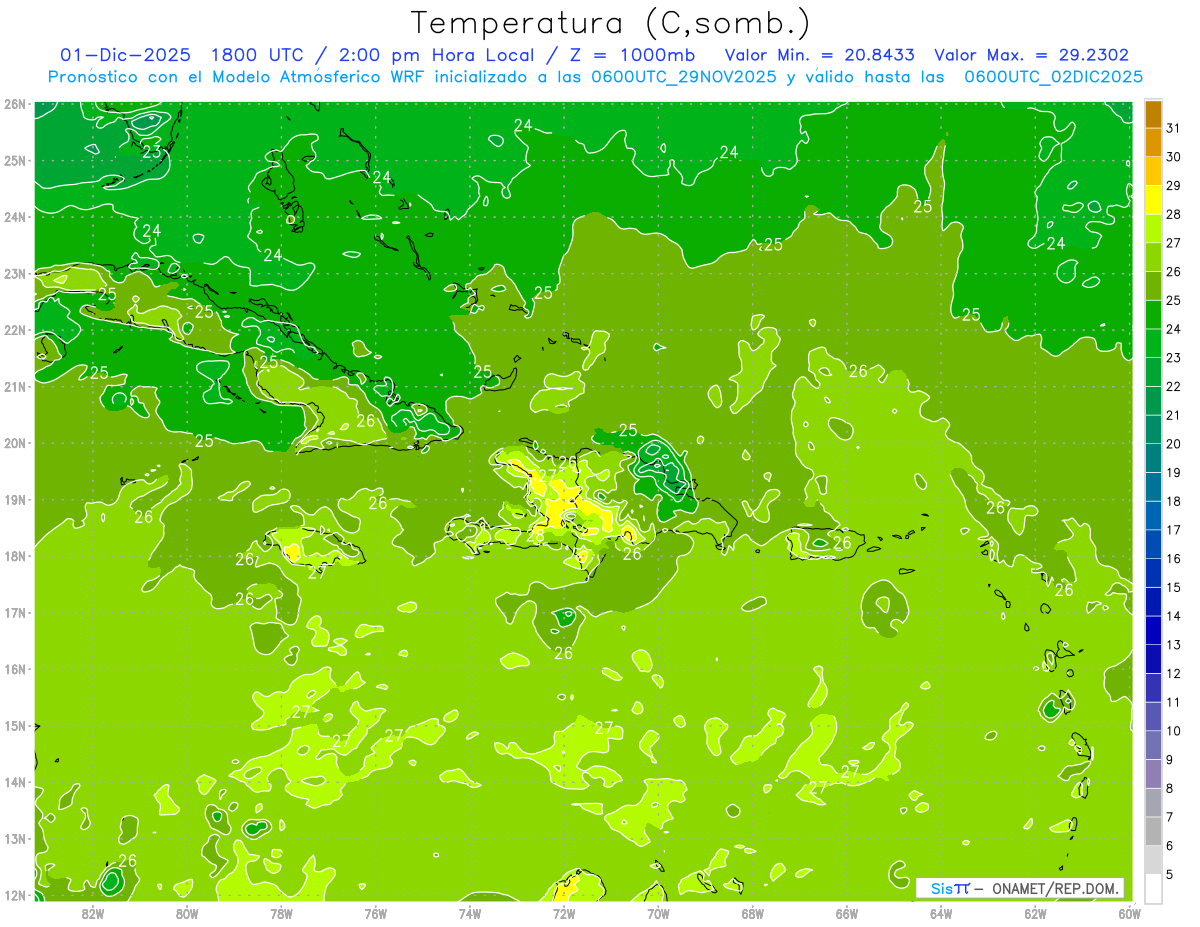This screenshot has width=1200, height=927.
Task: Click the 'Valor Max. = 29.2302' readout
Action: pos(1031,55)
